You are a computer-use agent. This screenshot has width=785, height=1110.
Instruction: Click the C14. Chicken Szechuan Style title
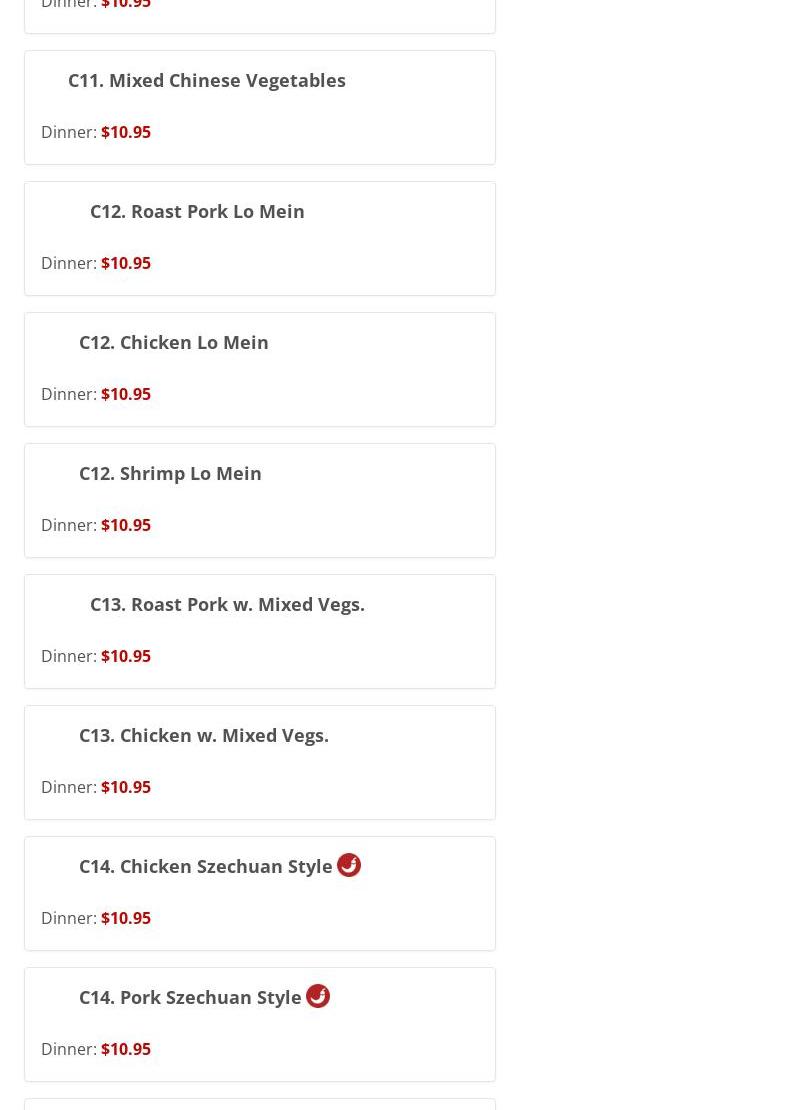[205, 866]
